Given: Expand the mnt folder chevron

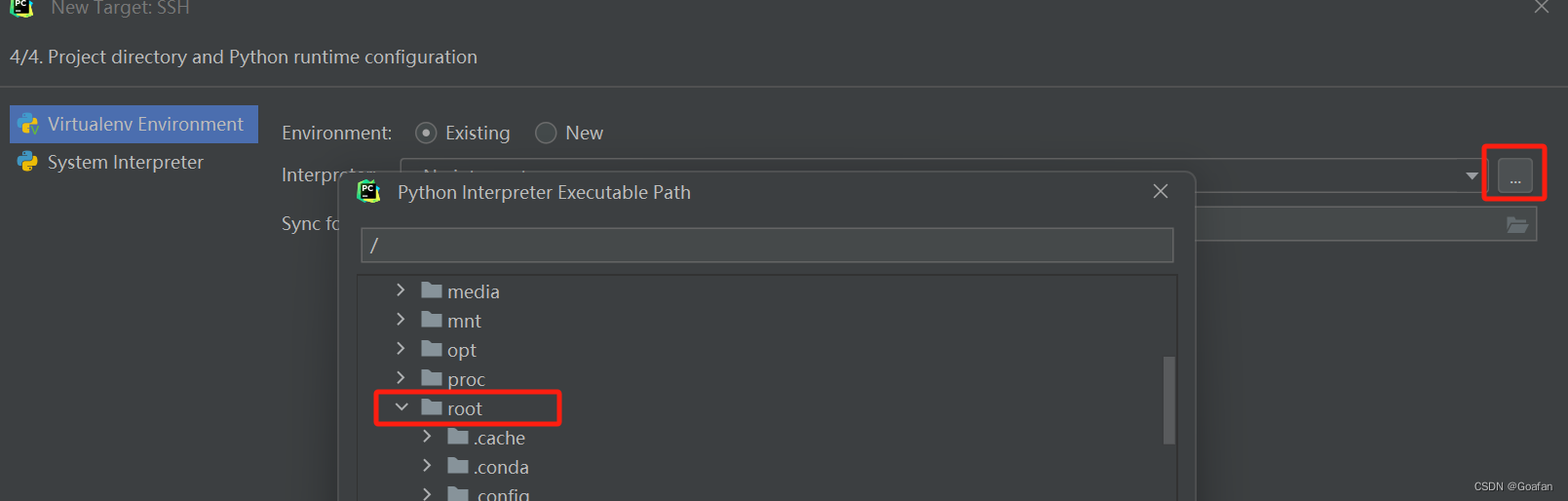Looking at the screenshot, I should pyautogui.click(x=401, y=320).
